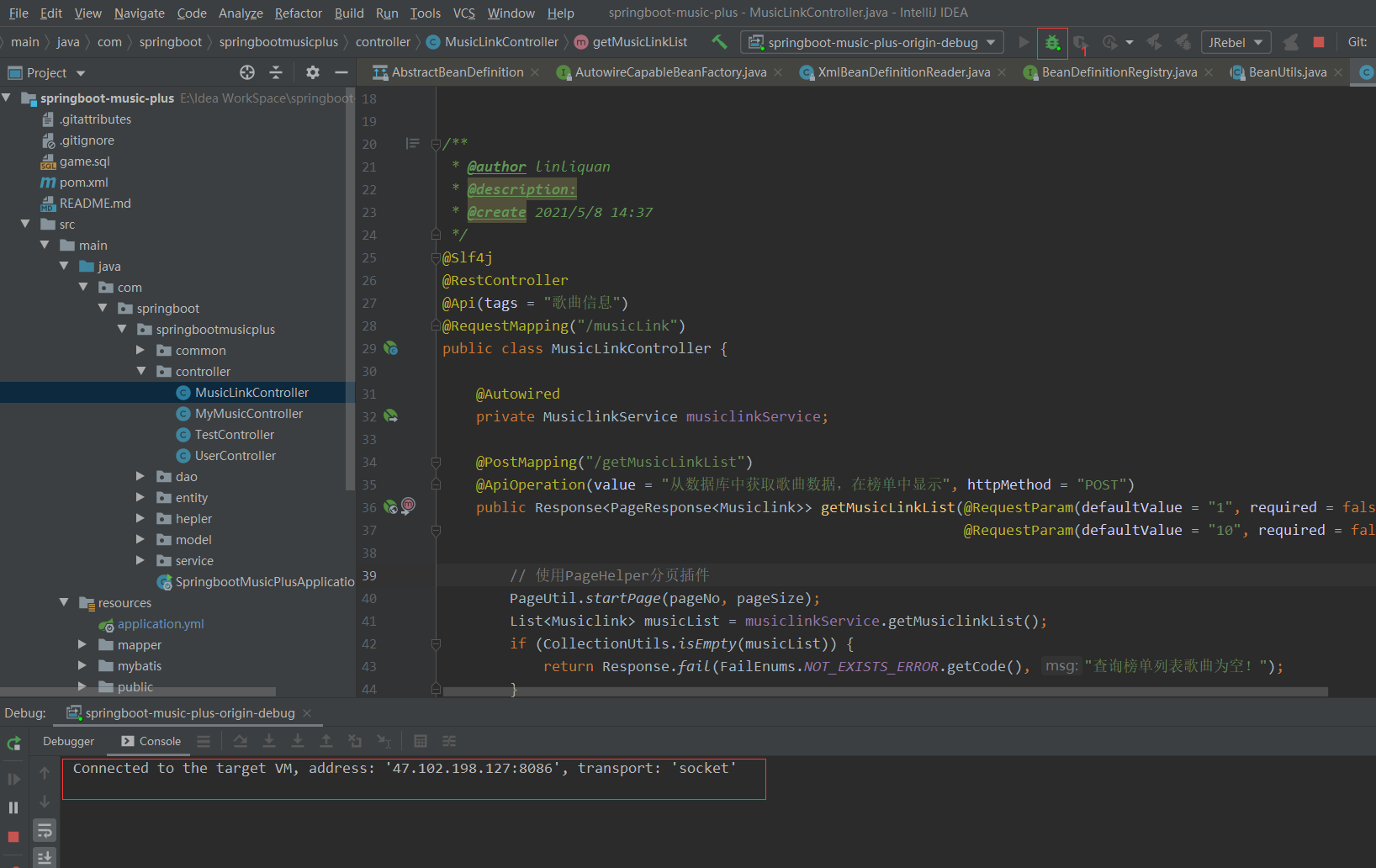This screenshot has height=868, width=1376.
Task: Close the springboot-music-plus-origin-debug session tab
Action: [307, 713]
